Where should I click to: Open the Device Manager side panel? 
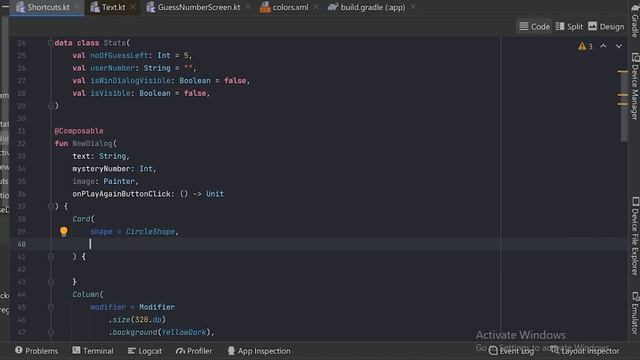coord(635,86)
